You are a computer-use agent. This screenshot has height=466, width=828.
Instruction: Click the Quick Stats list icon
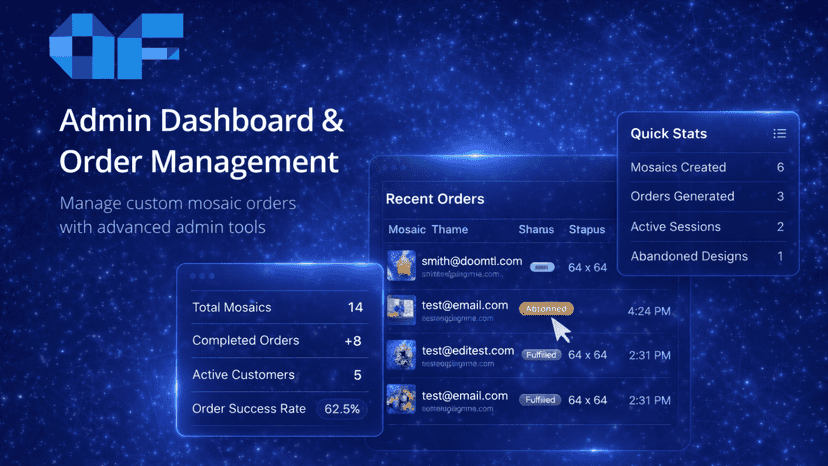(x=779, y=134)
